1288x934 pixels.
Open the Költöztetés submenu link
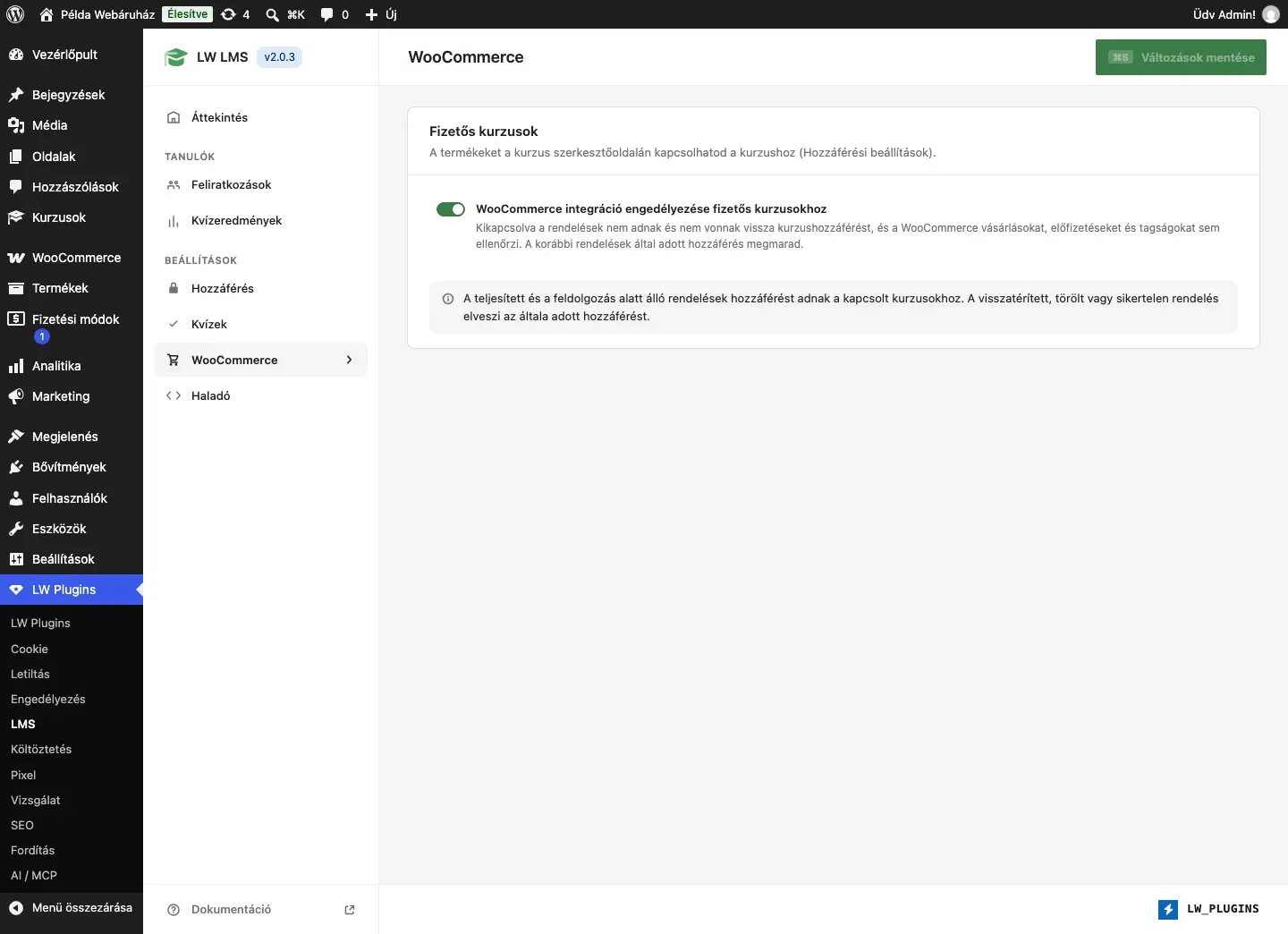click(x=41, y=750)
